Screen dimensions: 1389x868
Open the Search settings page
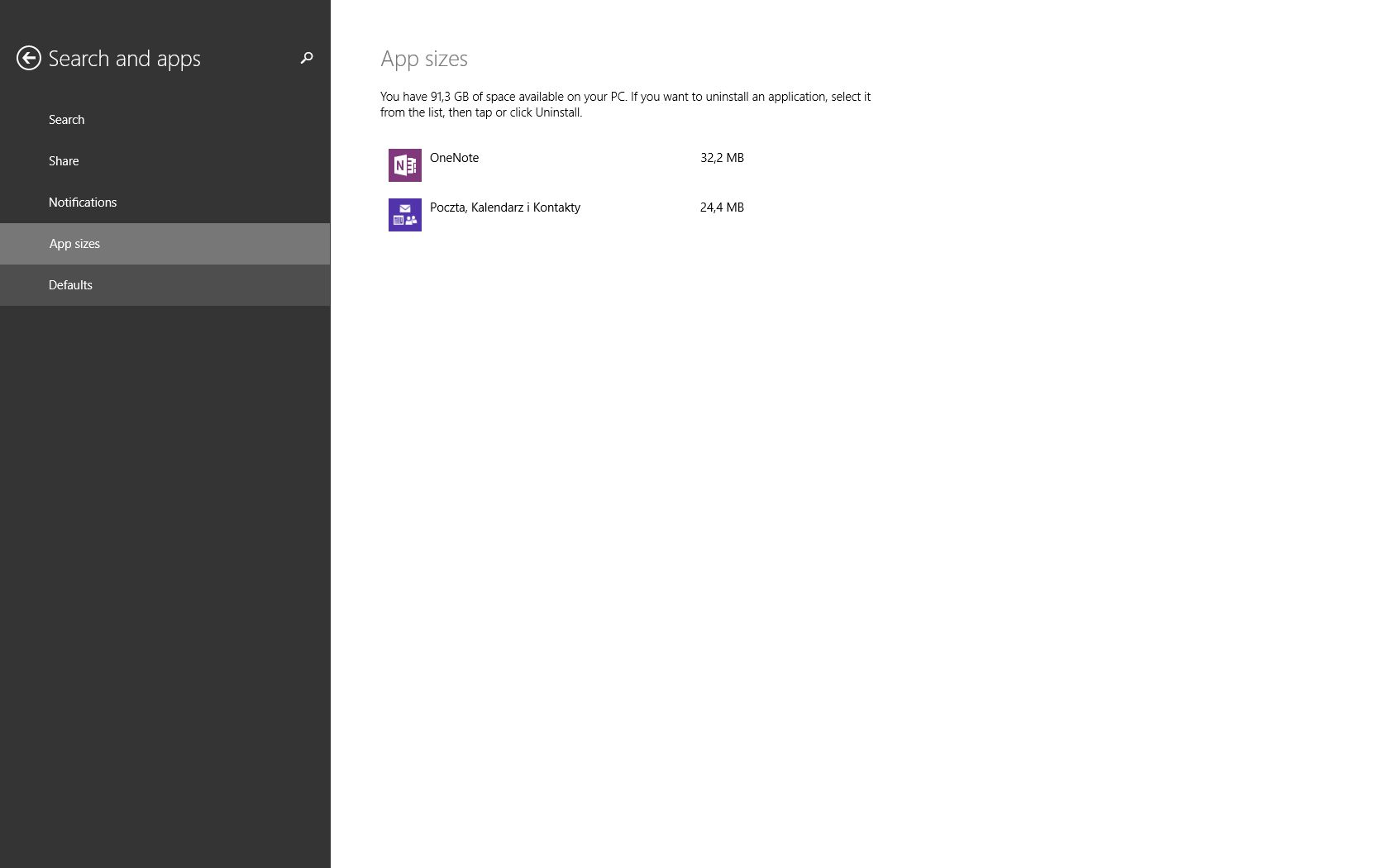[x=165, y=120]
